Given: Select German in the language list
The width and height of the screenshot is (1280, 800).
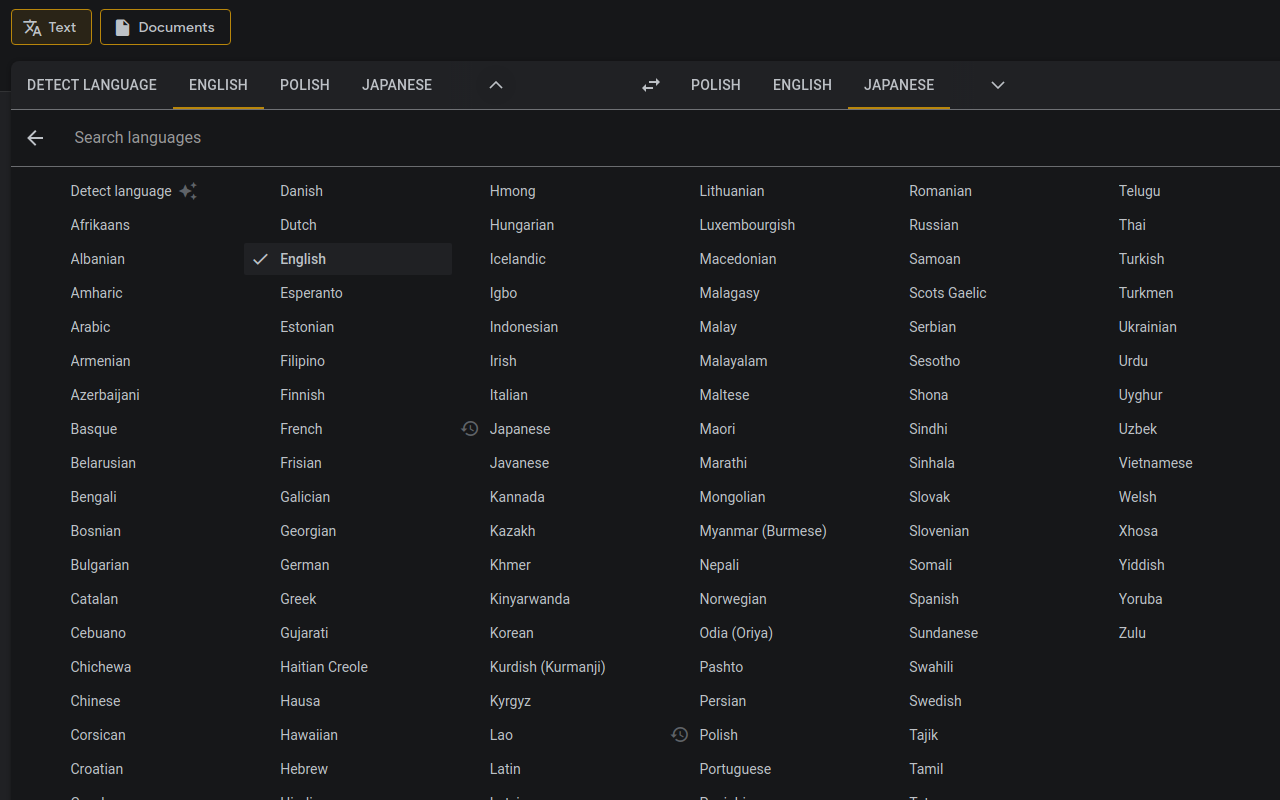Looking at the screenshot, I should point(304,565).
